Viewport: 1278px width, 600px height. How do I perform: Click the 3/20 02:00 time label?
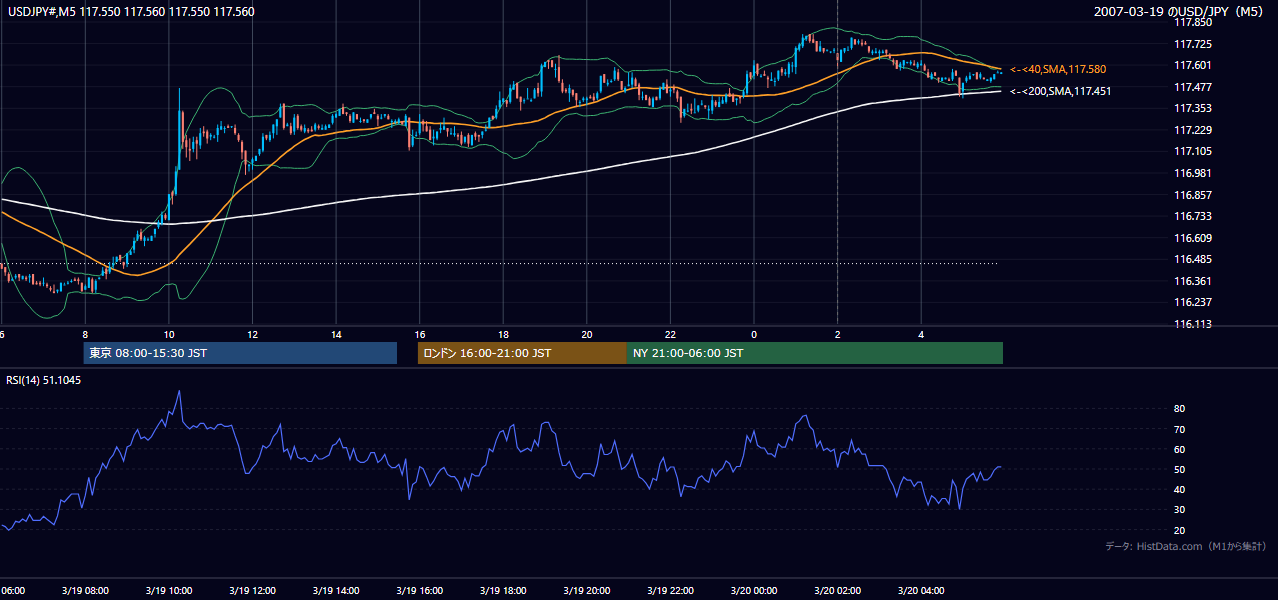click(837, 591)
